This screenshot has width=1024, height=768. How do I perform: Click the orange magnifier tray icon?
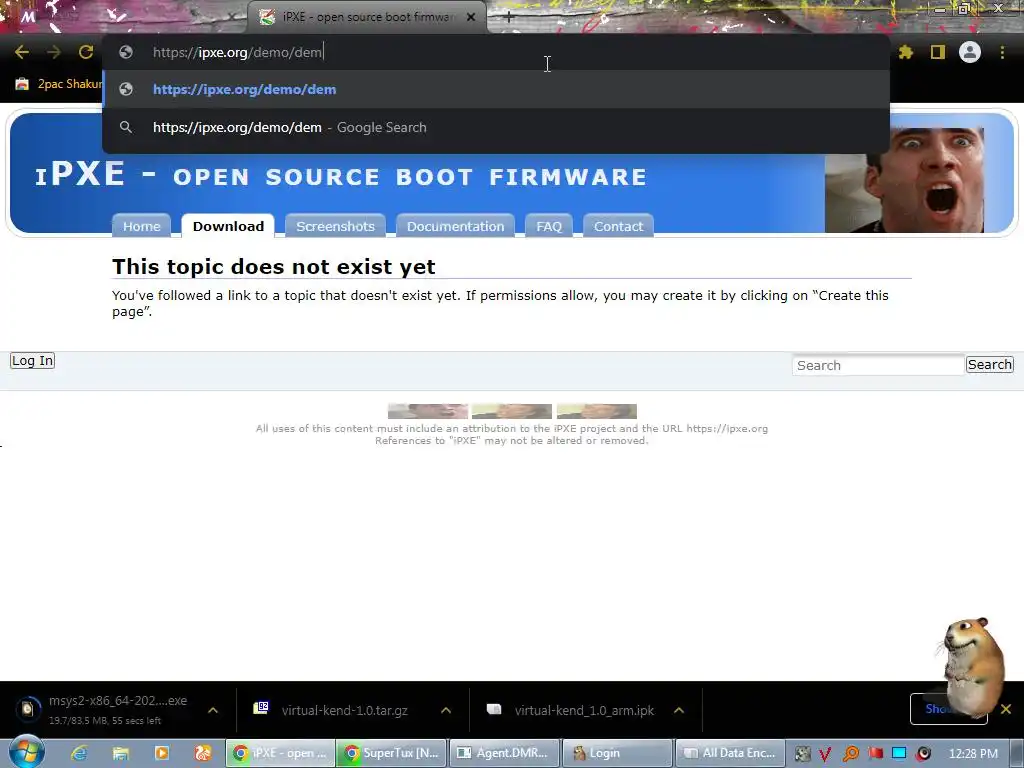(x=850, y=754)
